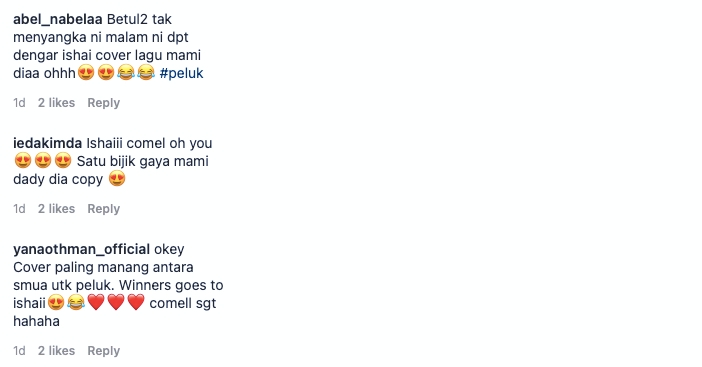This screenshot has height=367, width=702.
Task: Open abel_nabelaa's profile from username
Action: pyautogui.click(x=58, y=19)
